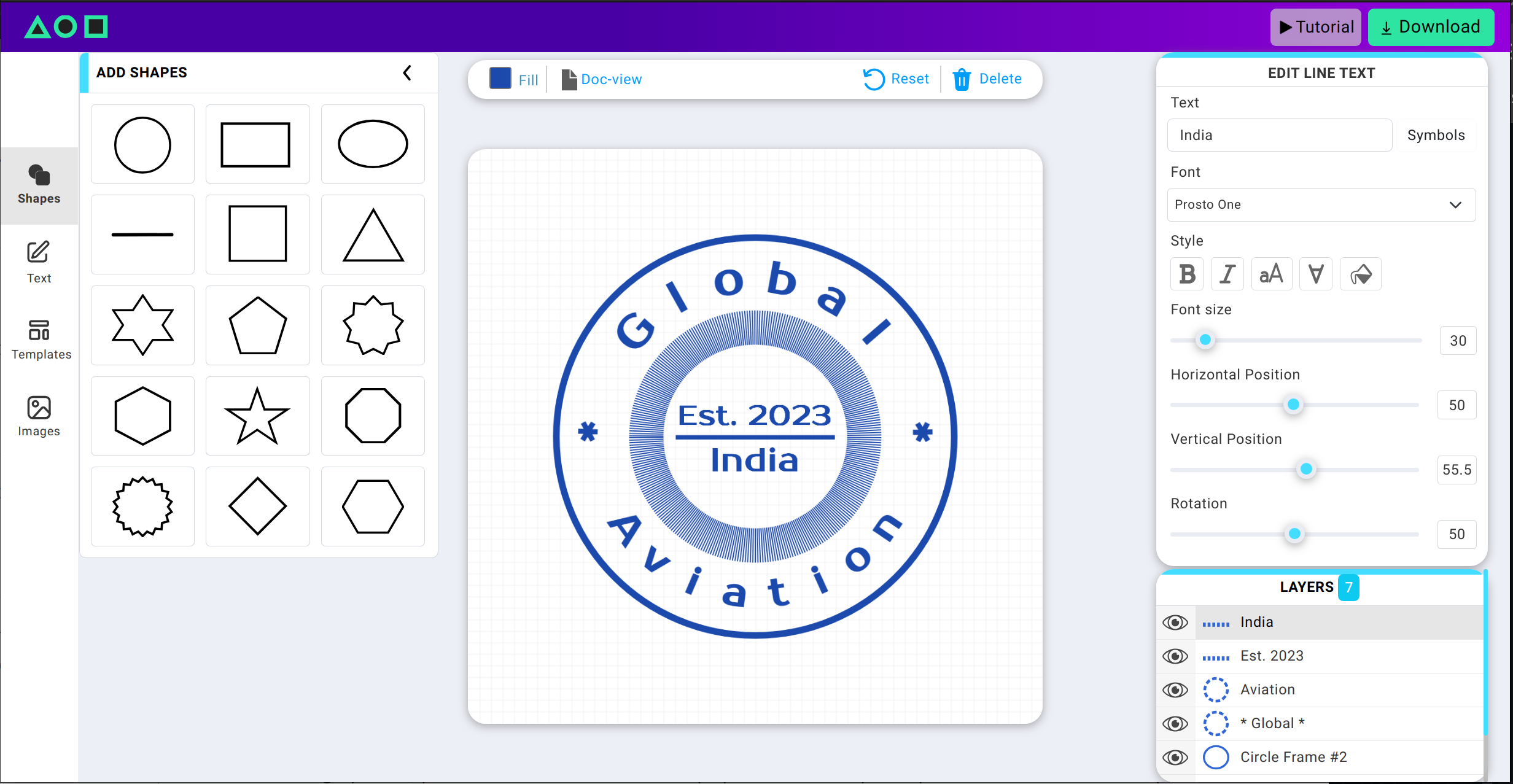Open the Images sidebar tab
This screenshot has width=1513, height=784.
click(x=39, y=416)
